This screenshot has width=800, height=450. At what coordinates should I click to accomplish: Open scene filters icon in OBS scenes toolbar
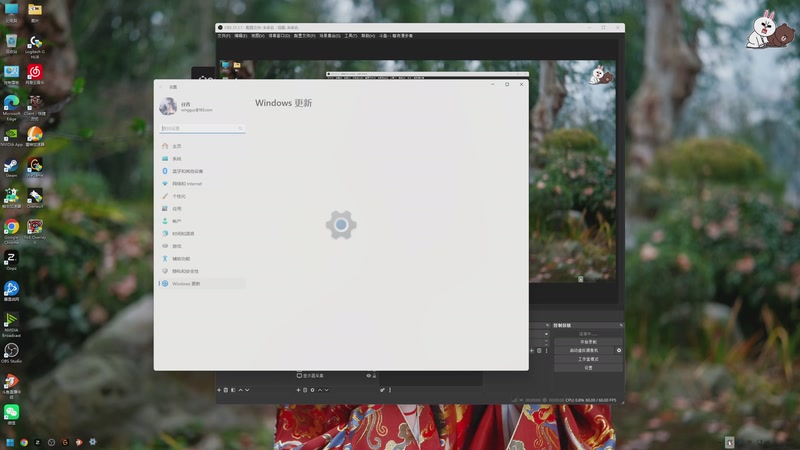point(233,390)
